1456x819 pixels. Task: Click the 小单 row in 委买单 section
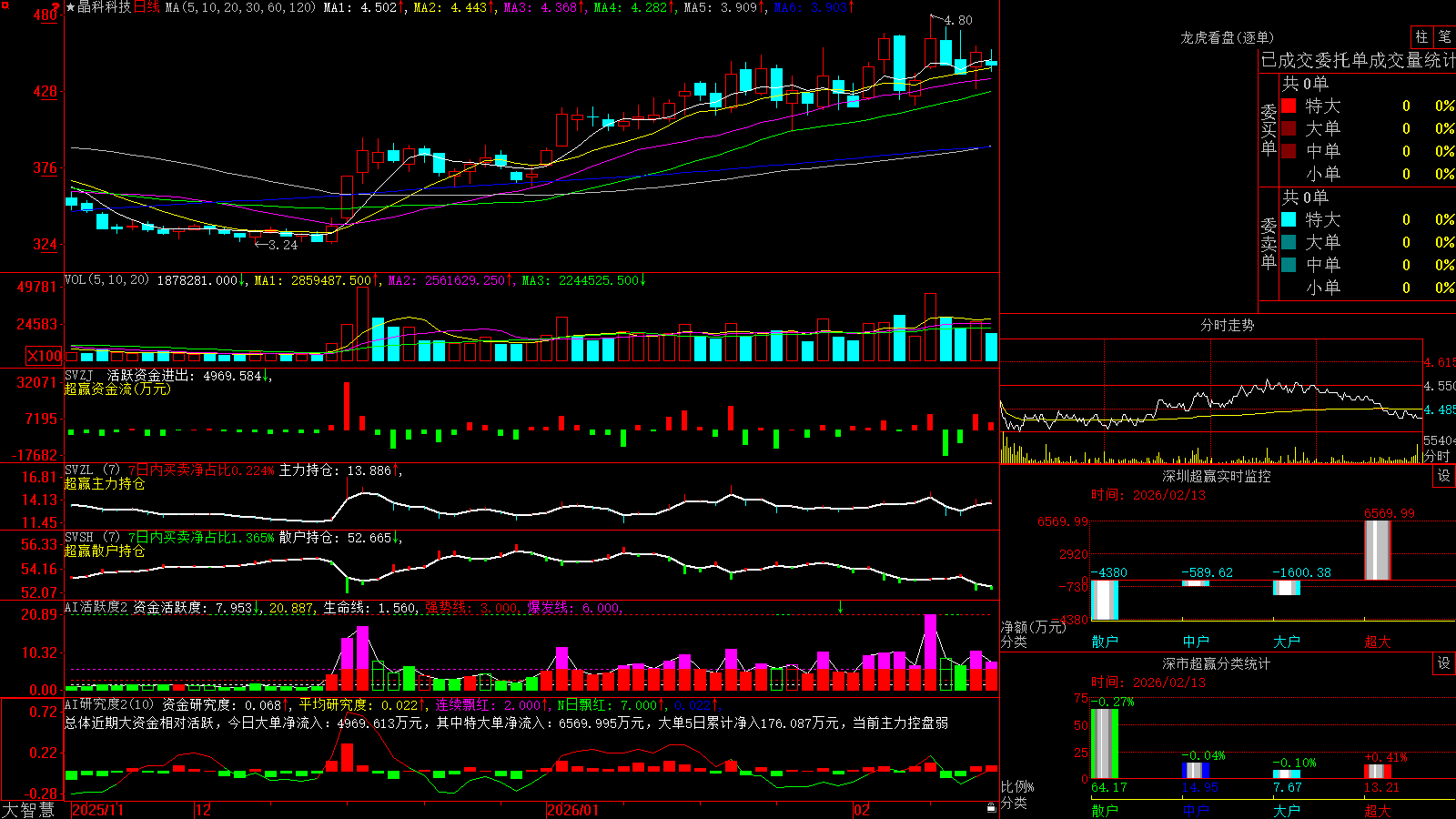click(1369, 174)
